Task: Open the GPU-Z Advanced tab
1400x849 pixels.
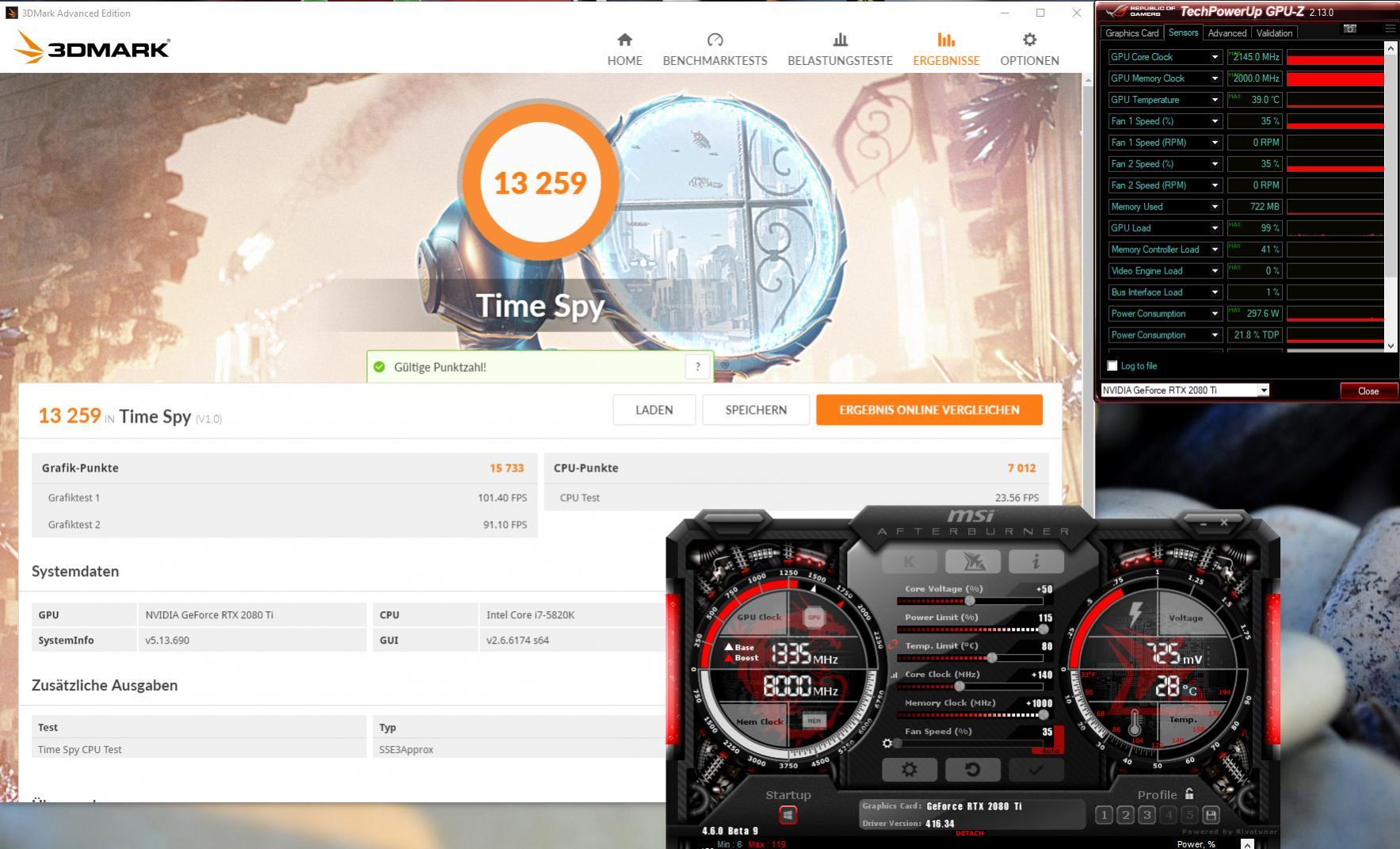Action: point(1227,33)
